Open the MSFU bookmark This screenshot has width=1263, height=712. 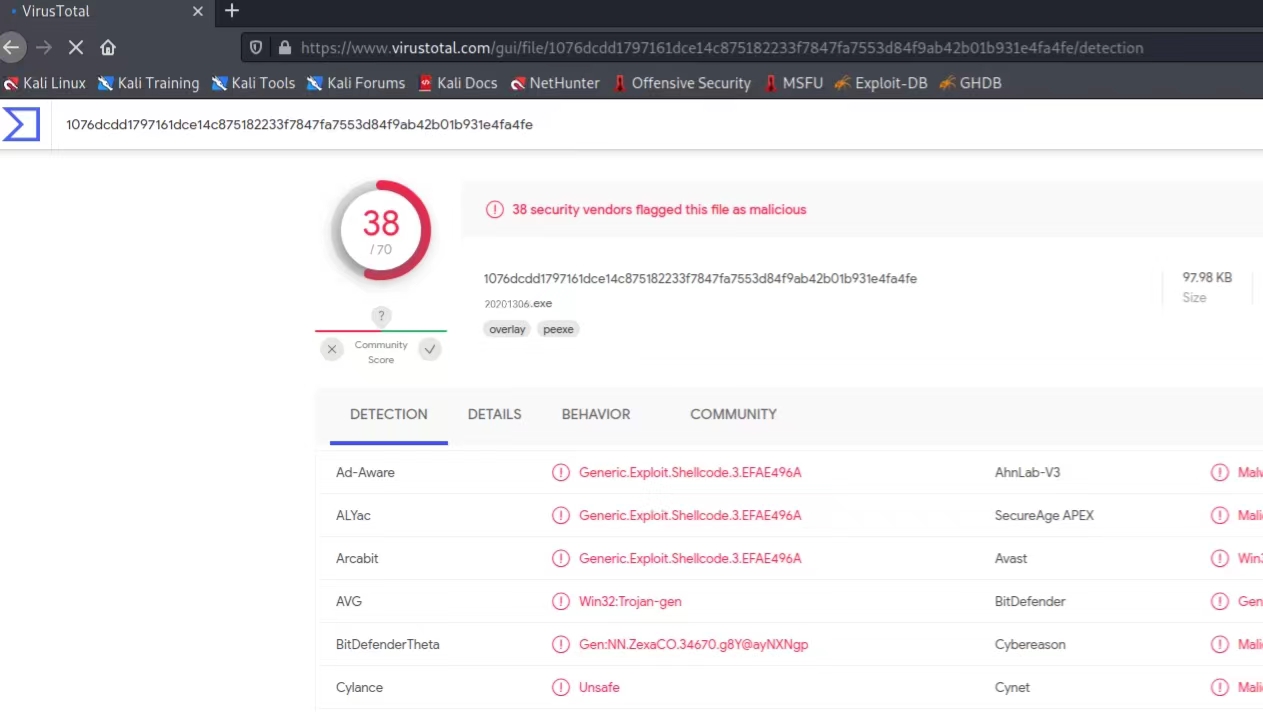pos(793,83)
